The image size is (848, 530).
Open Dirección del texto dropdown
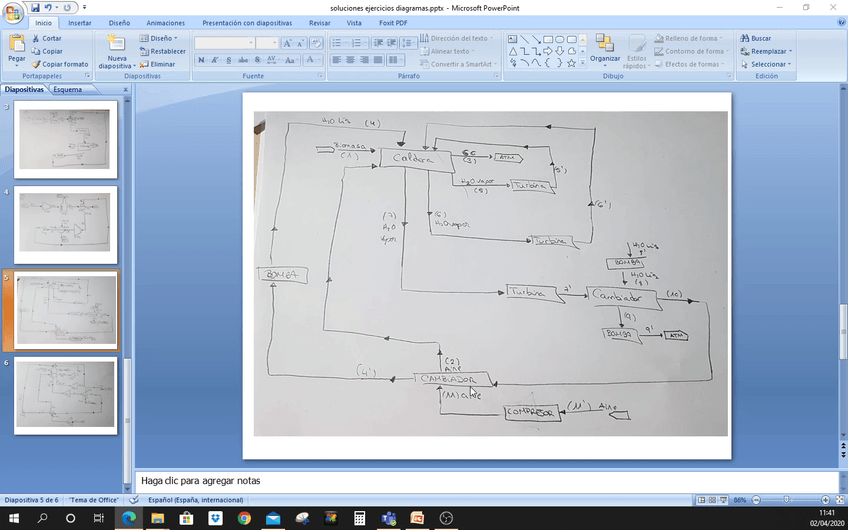pos(457,38)
